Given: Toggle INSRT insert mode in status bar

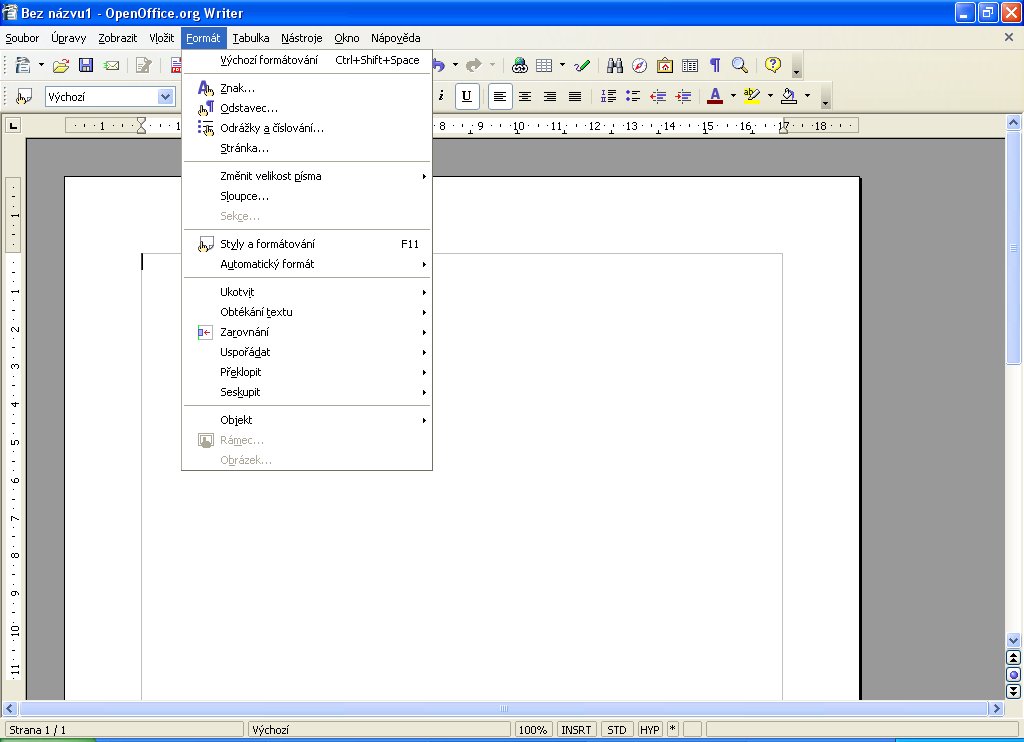Looking at the screenshot, I should [576, 730].
